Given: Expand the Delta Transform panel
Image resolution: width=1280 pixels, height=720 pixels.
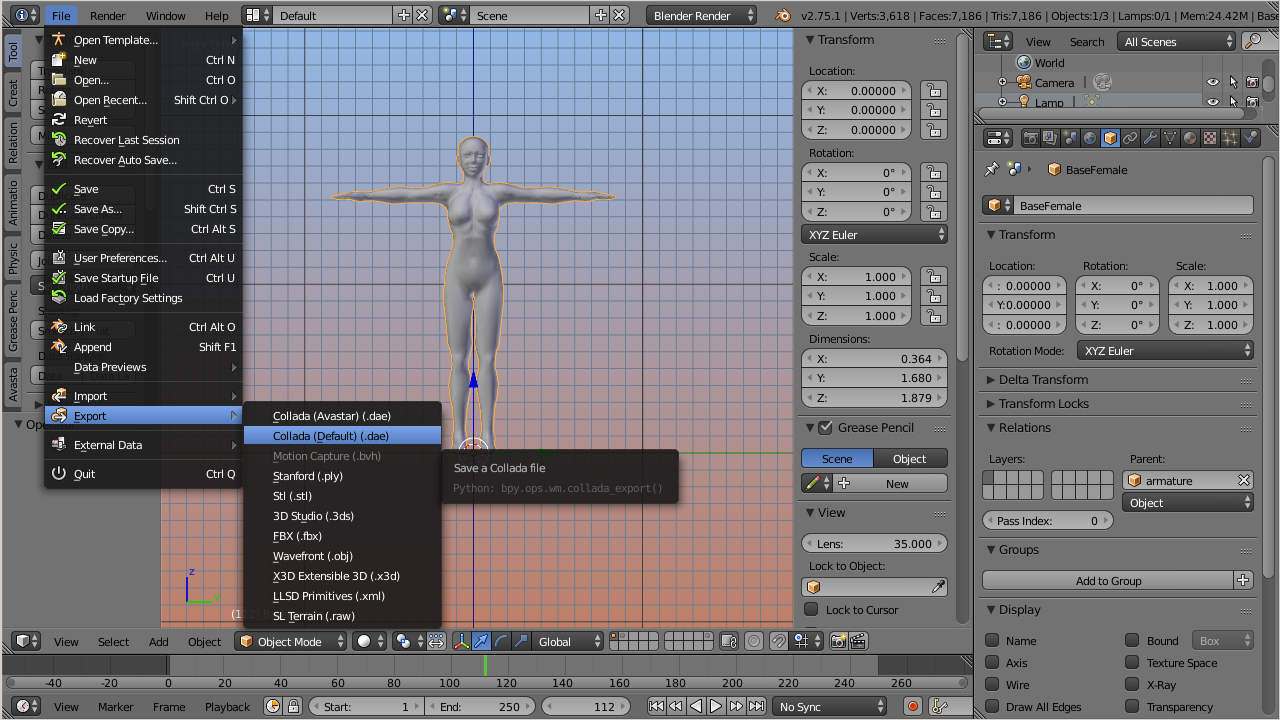Looking at the screenshot, I should [1043, 380].
